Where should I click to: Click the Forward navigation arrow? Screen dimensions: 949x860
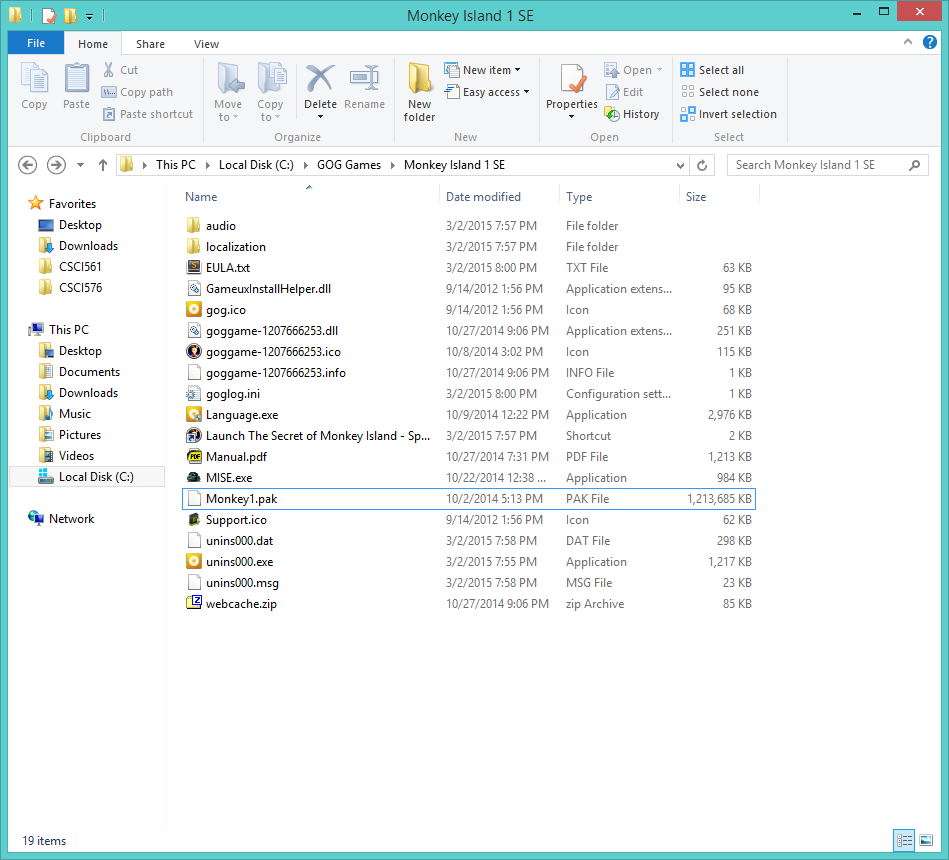tap(56, 165)
